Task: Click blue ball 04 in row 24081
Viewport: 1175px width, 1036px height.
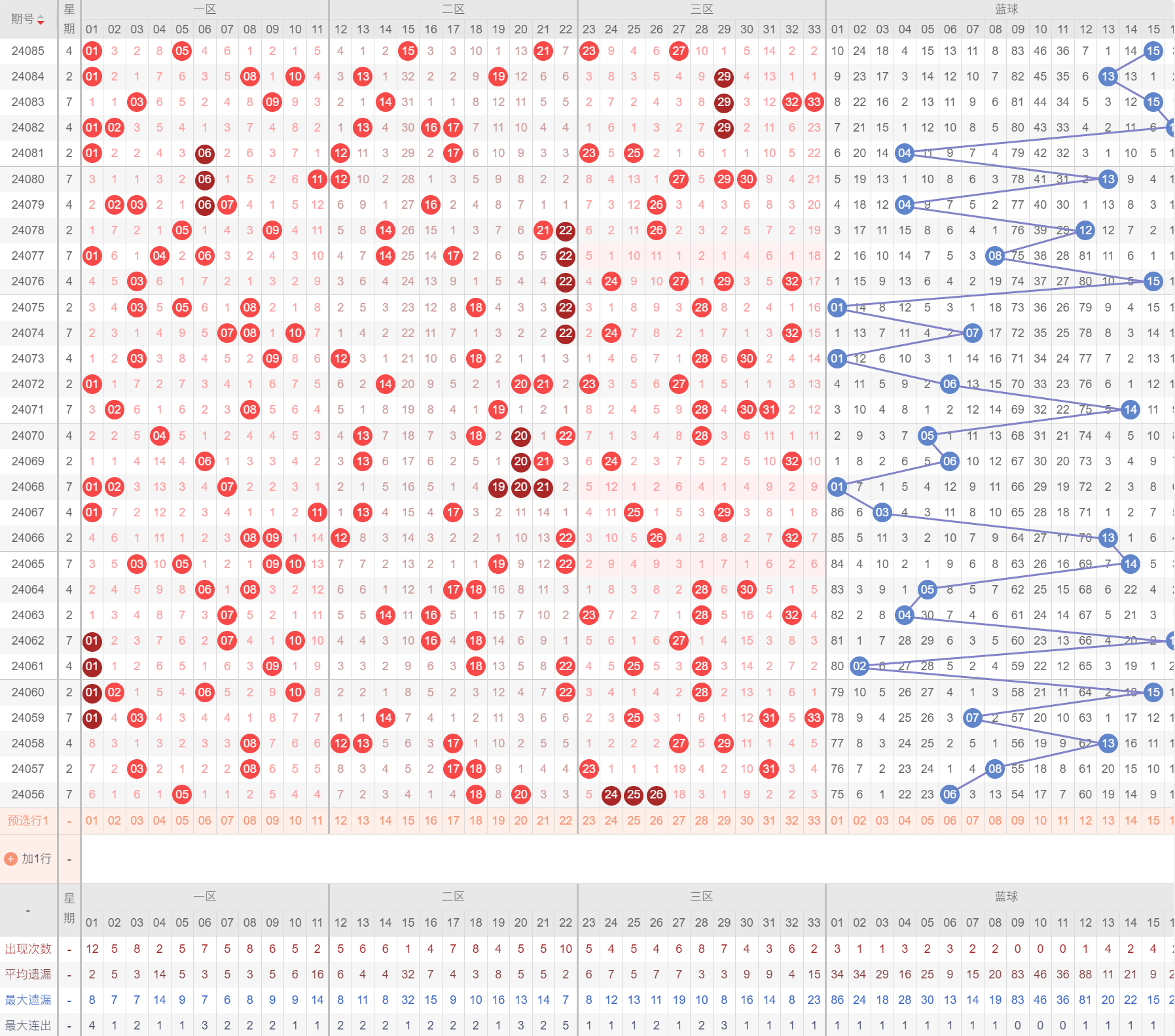Action: 905,153
